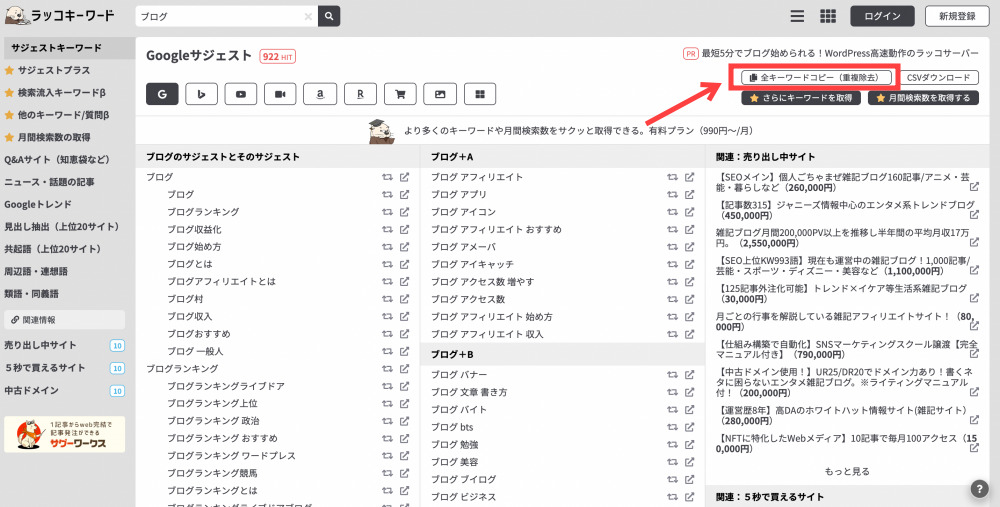Re-search icon for ブログ バナー
This screenshot has width=1000, height=507.
(x=672, y=374)
